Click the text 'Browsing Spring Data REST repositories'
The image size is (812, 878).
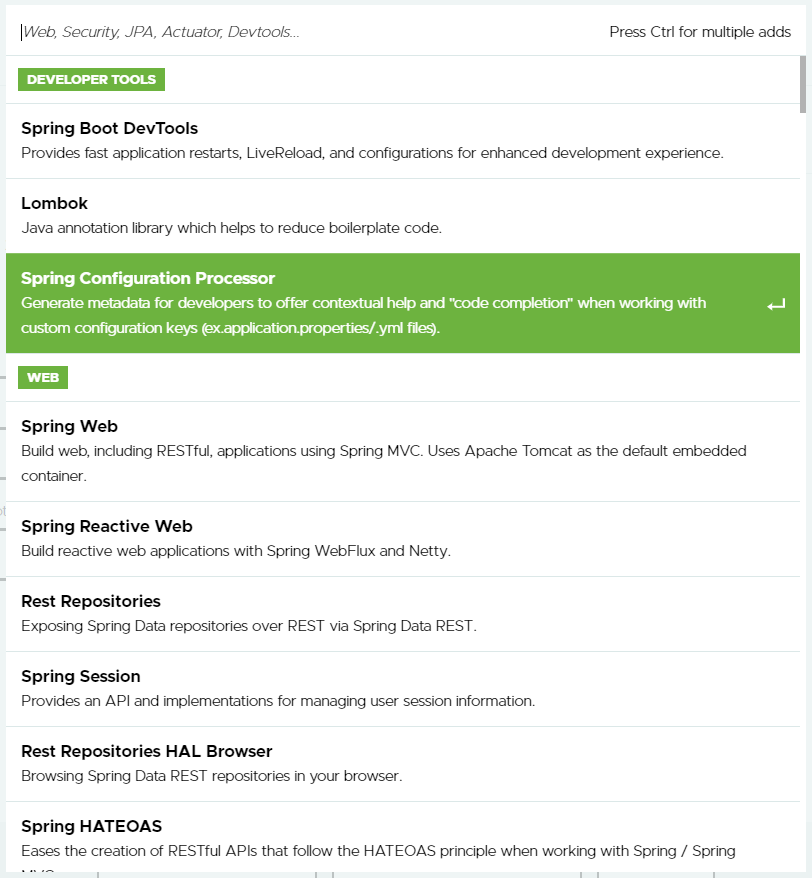156,776
